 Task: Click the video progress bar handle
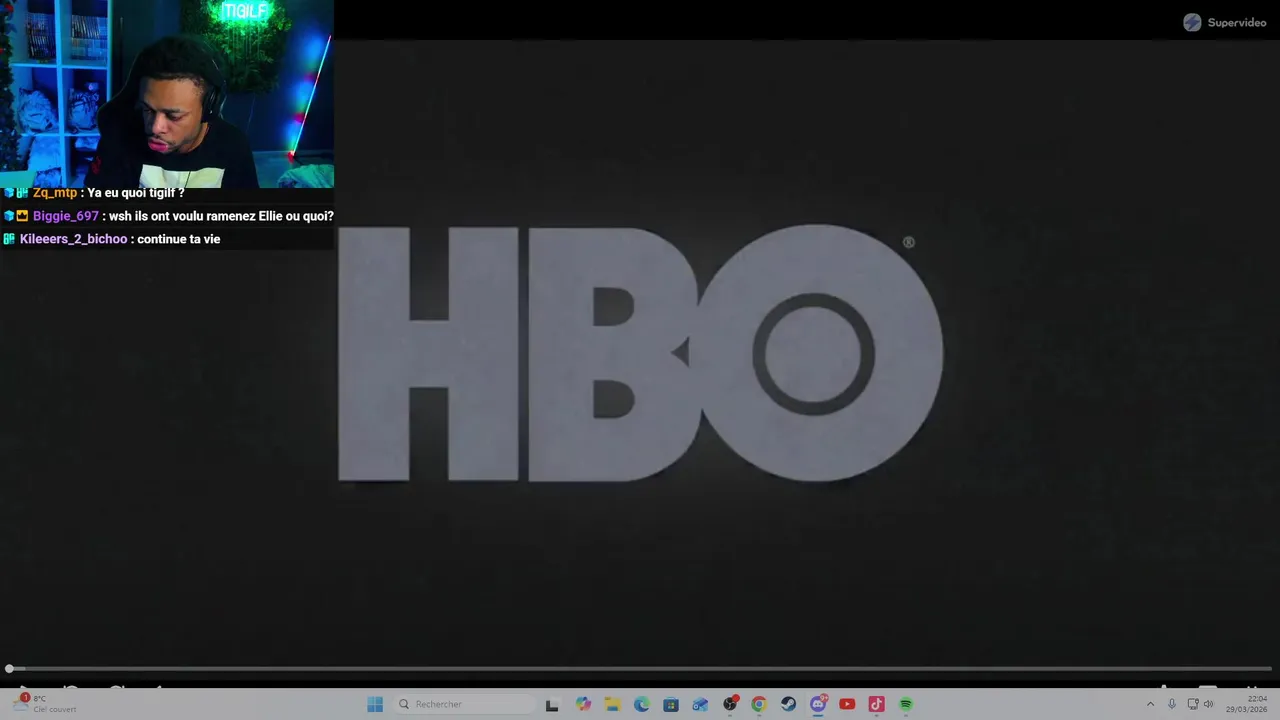pyautogui.click(x=9, y=669)
